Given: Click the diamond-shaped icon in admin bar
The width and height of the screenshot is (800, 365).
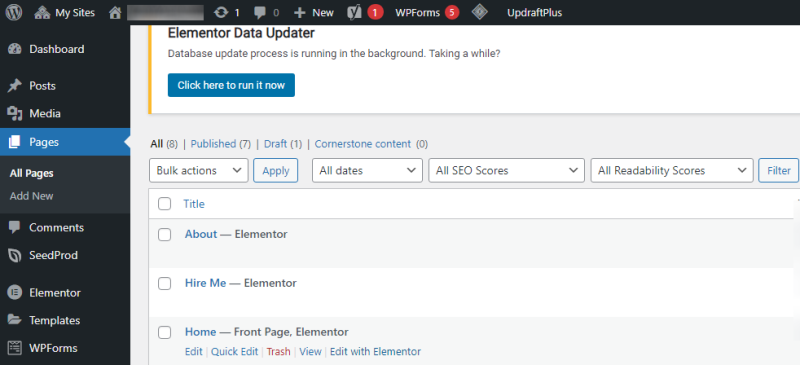Looking at the screenshot, I should [480, 12].
